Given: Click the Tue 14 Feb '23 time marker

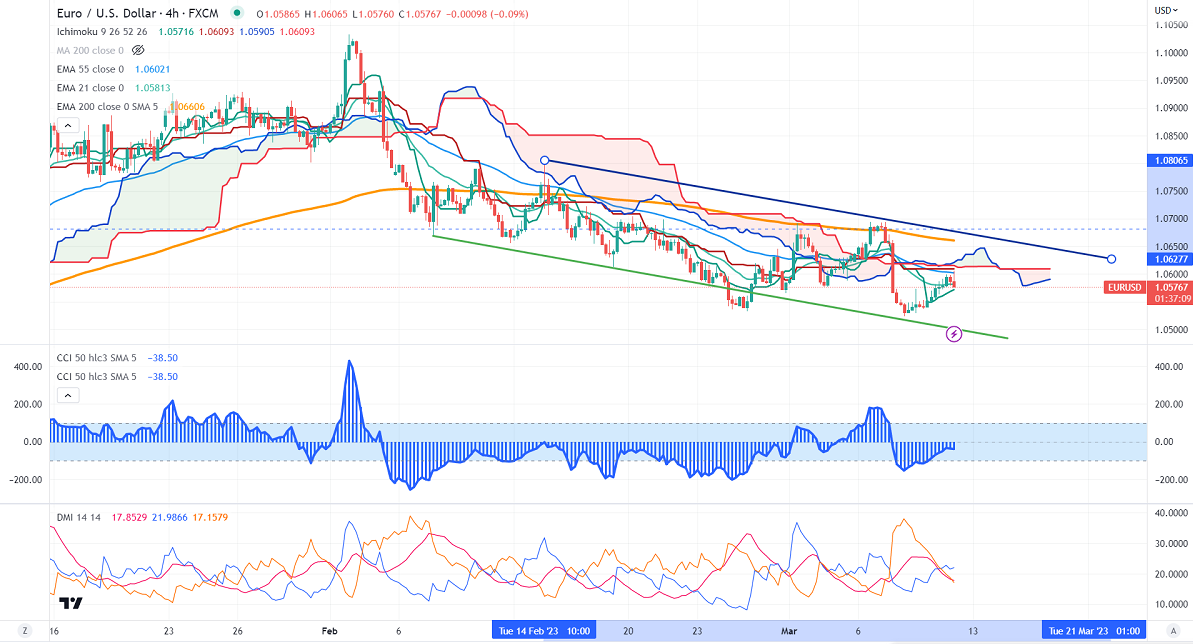Looking at the screenshot, I should click(x=544, y=630).
